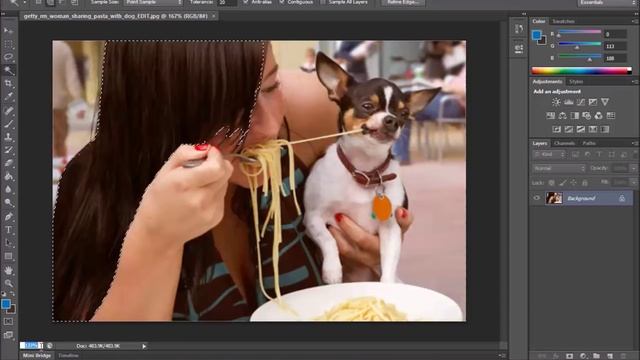The height and width of the screenshot is (360, 640).
Task: Select the Zoom tool
Action: (9, 283)
